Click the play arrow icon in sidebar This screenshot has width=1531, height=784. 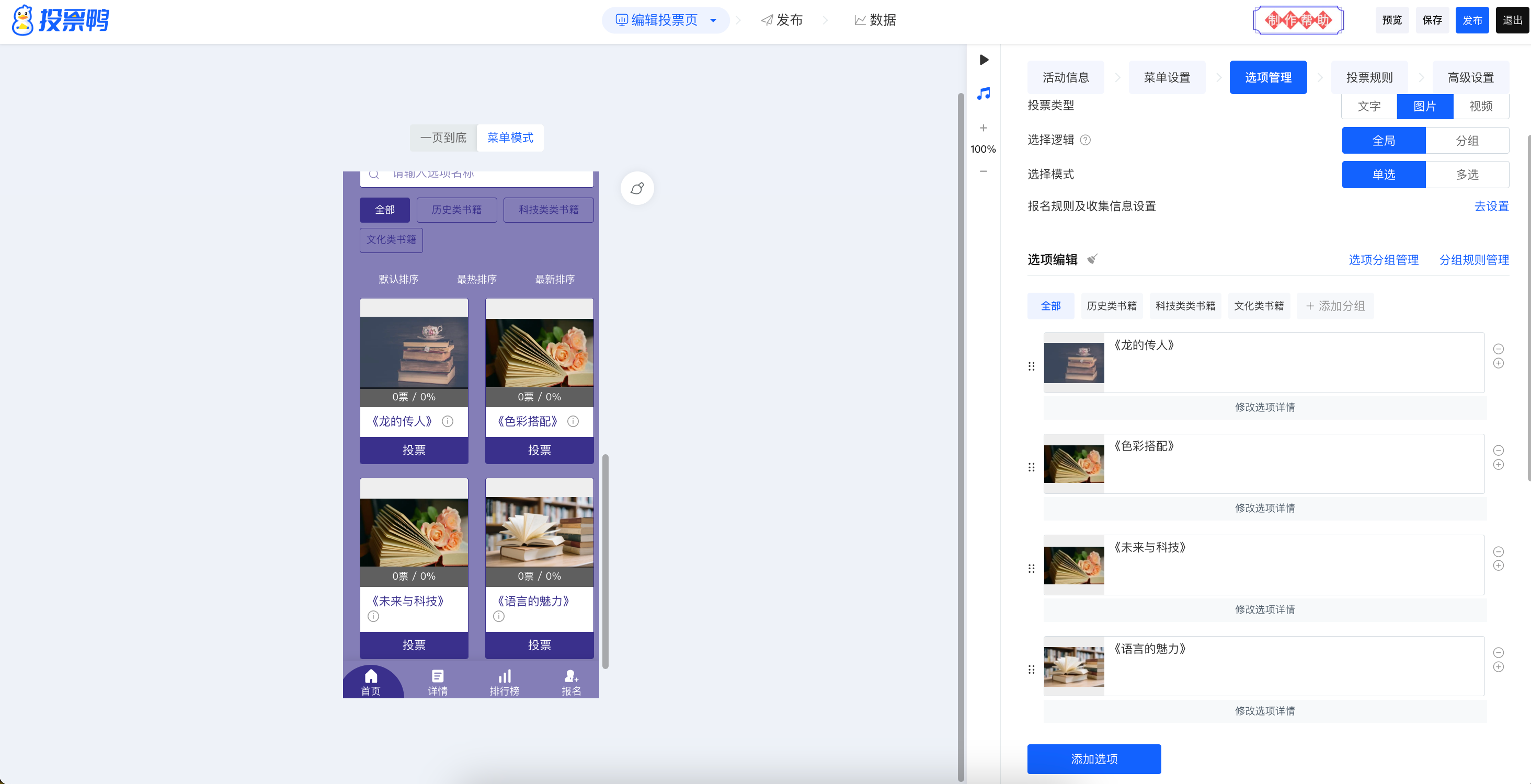coord(984,60)
